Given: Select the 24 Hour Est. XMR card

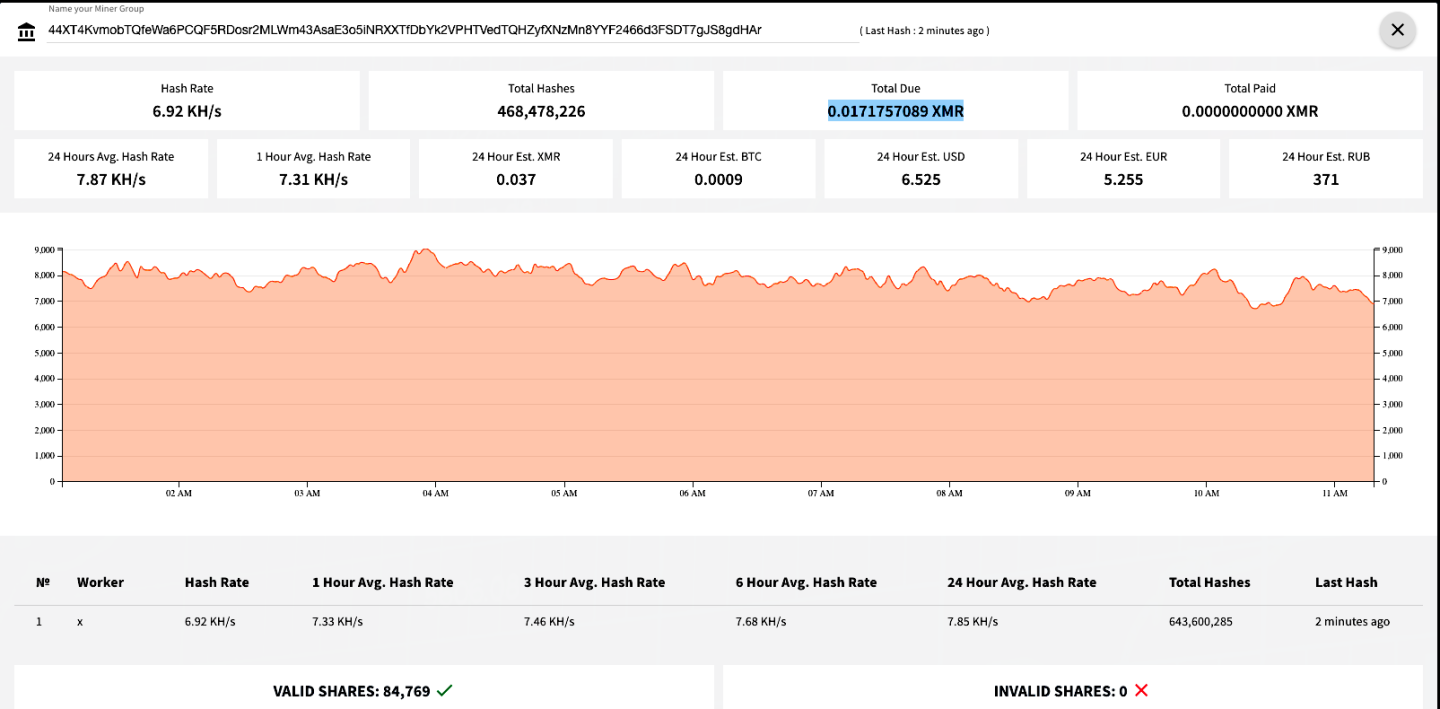Looking at the screenshot, I should [515, 168].
